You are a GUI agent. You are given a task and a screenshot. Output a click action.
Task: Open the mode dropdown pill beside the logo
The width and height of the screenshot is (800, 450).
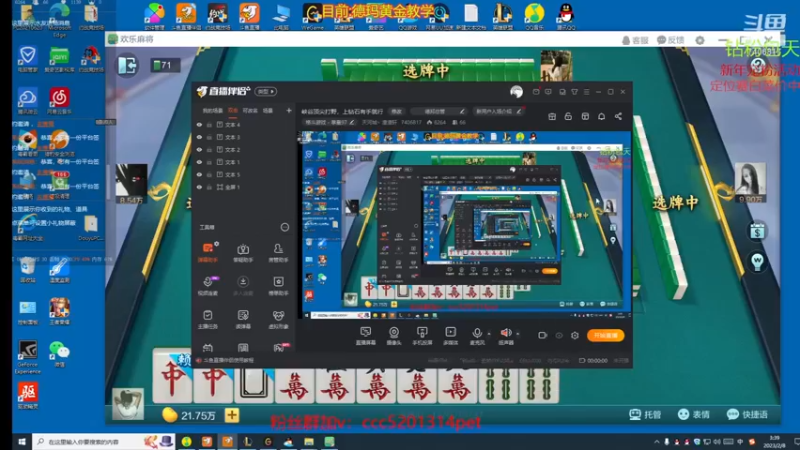click(265, 91)
